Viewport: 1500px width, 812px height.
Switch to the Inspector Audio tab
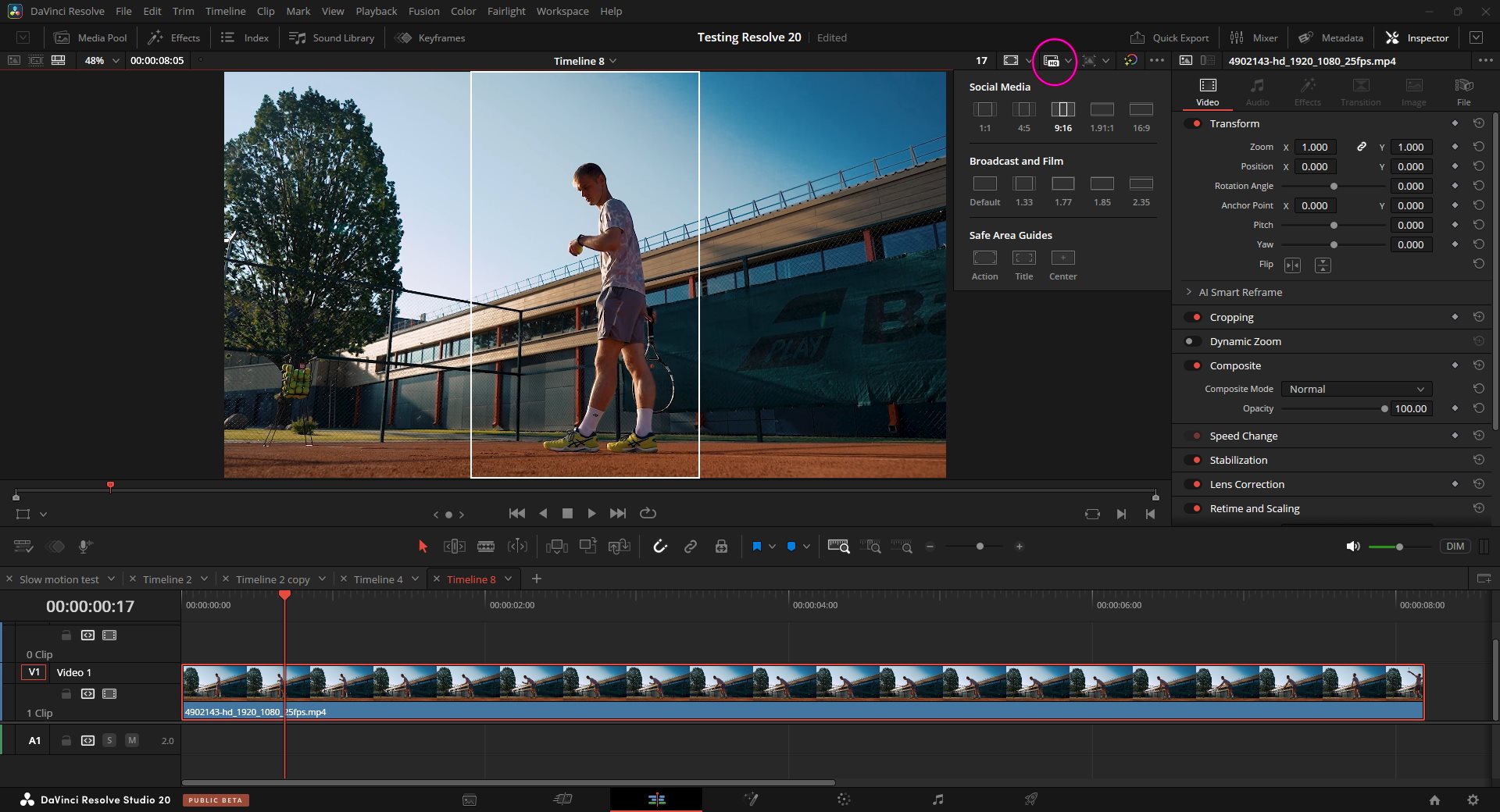1257,91
